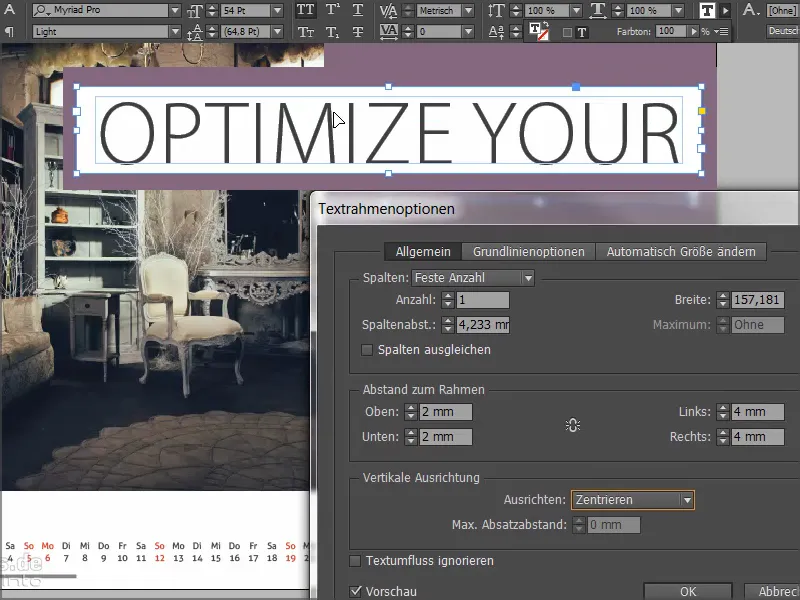The width and height of the screenshot is (800, 600).
Task: Adjust the Anzahl stepper arrows
Action: tap(447, 300)
